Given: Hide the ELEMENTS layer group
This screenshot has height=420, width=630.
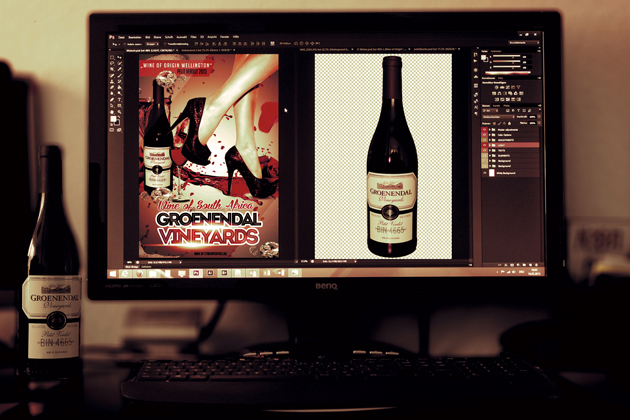Looking at the screenshot, I should (484, 156).
